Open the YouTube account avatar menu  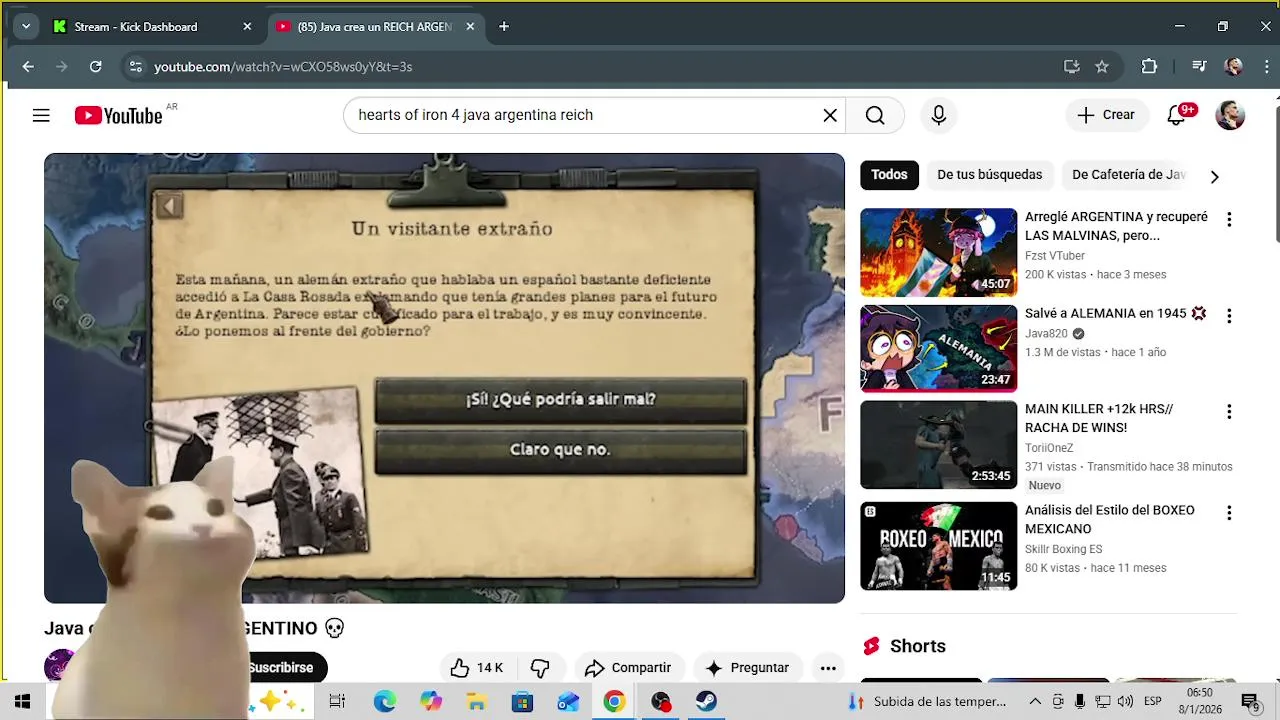tap(1230, 115)
